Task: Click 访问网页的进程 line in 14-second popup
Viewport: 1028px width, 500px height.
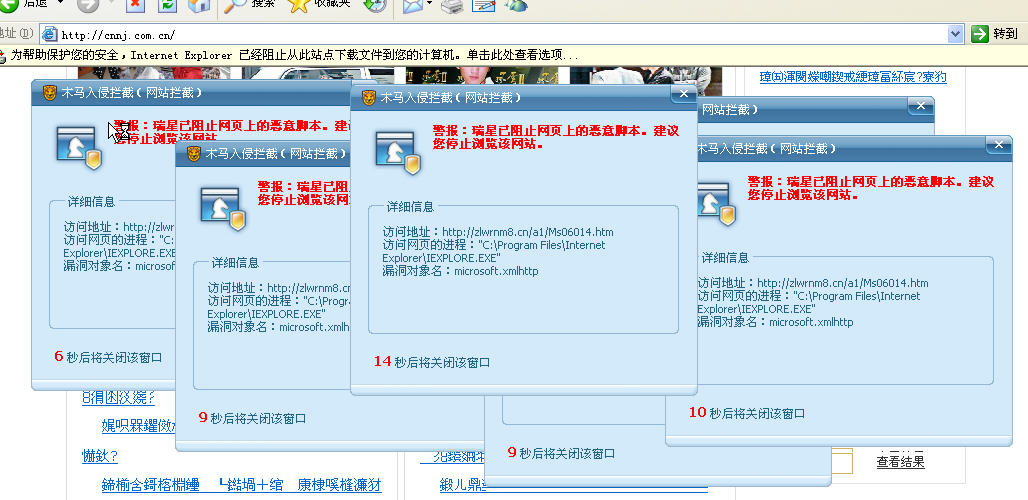Action: point(494,251)
